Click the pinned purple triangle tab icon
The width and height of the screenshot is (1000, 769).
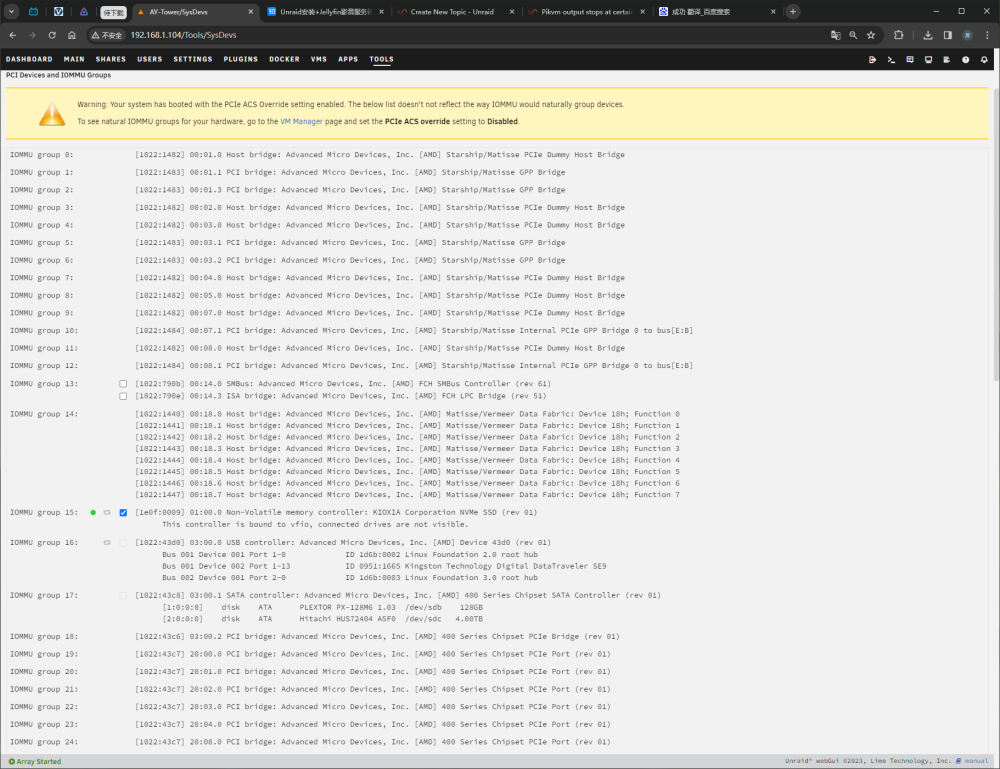pyautogui.click(x=84, y=11)
